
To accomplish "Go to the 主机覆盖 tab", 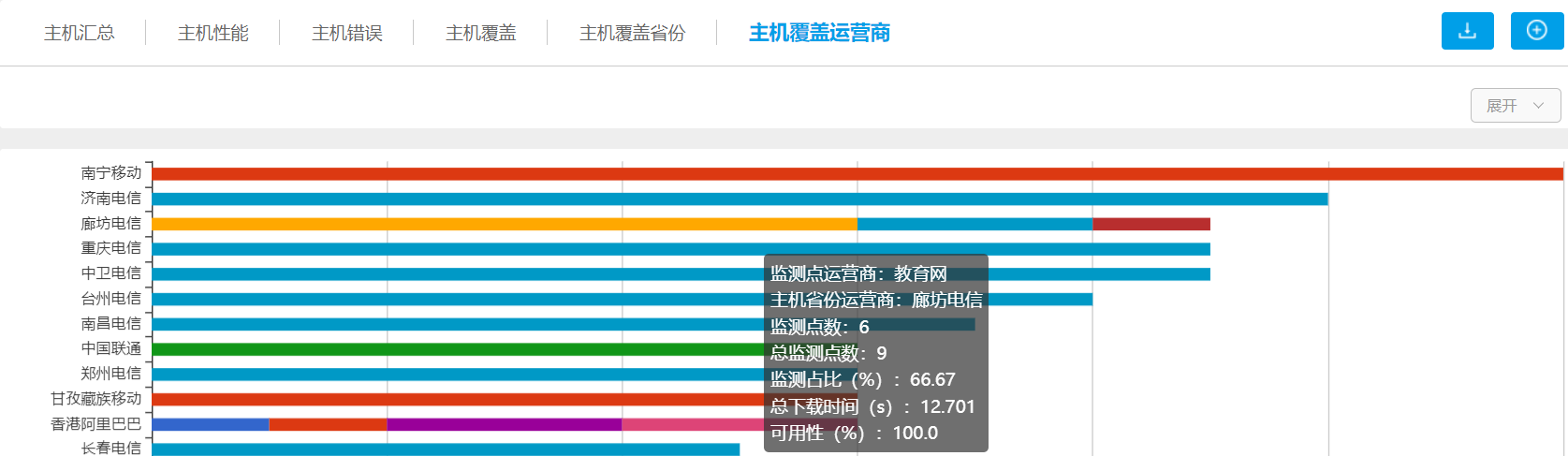I will (x=481, y=34).
